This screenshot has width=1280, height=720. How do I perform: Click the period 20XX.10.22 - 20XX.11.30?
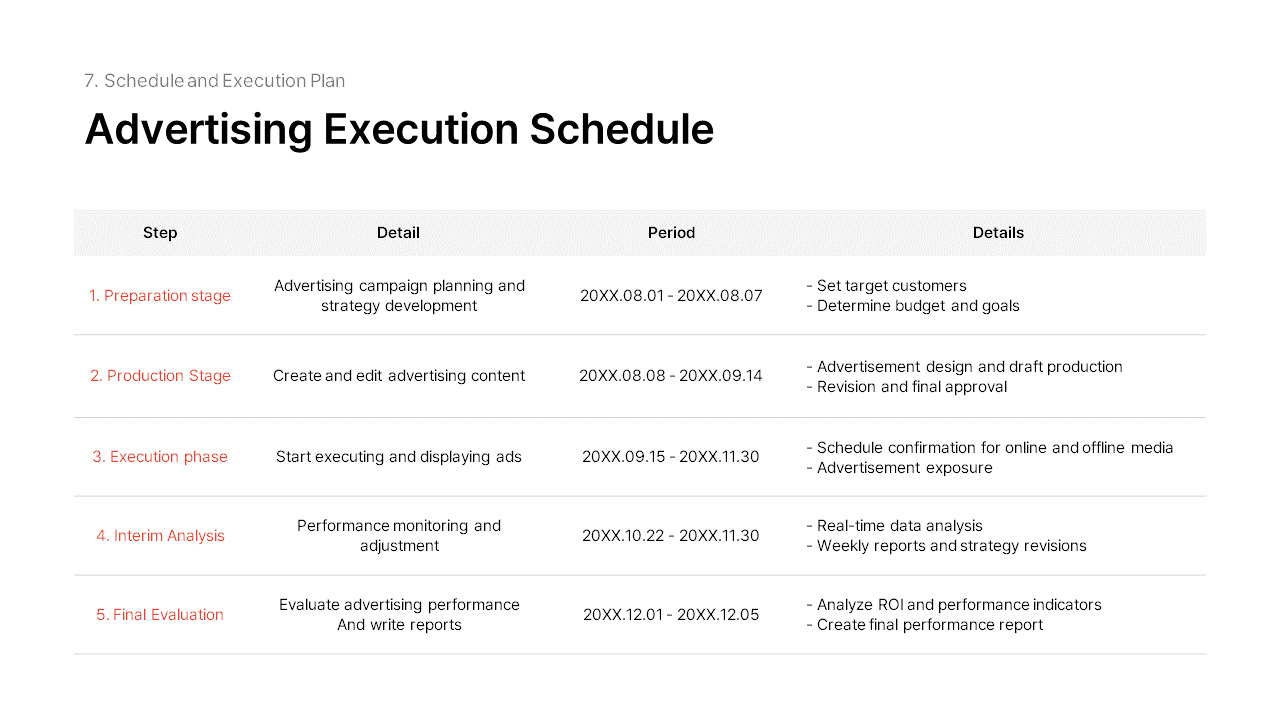coord(671,536)
